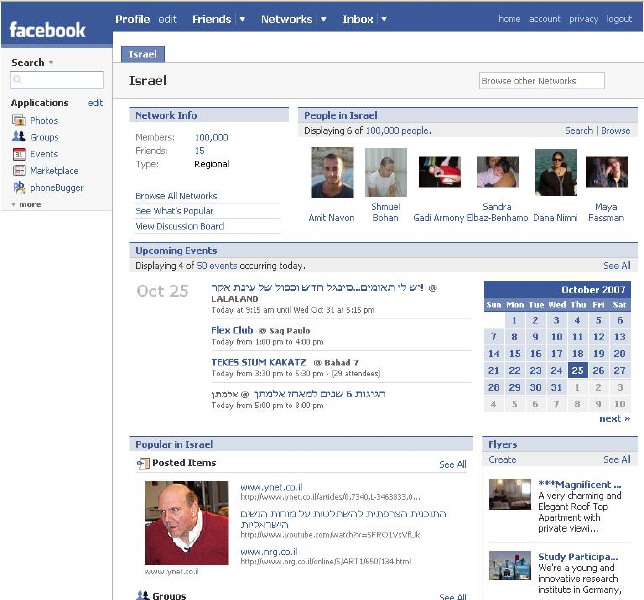Viewport: 644px width, 600px height.
Task: Open Amit Navon's profile photo
Action: pos(332,172)
